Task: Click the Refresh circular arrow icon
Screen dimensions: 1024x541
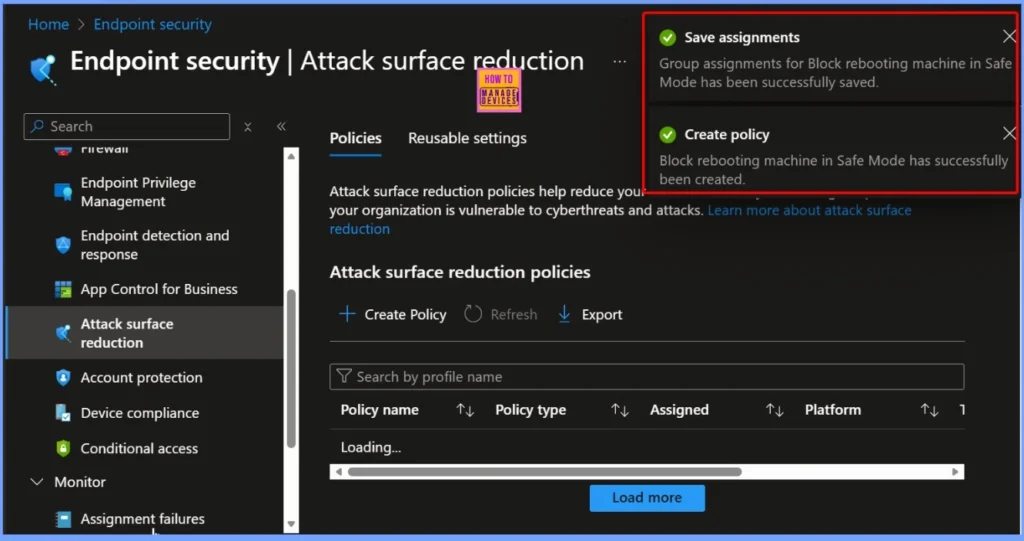Action: 473,314
